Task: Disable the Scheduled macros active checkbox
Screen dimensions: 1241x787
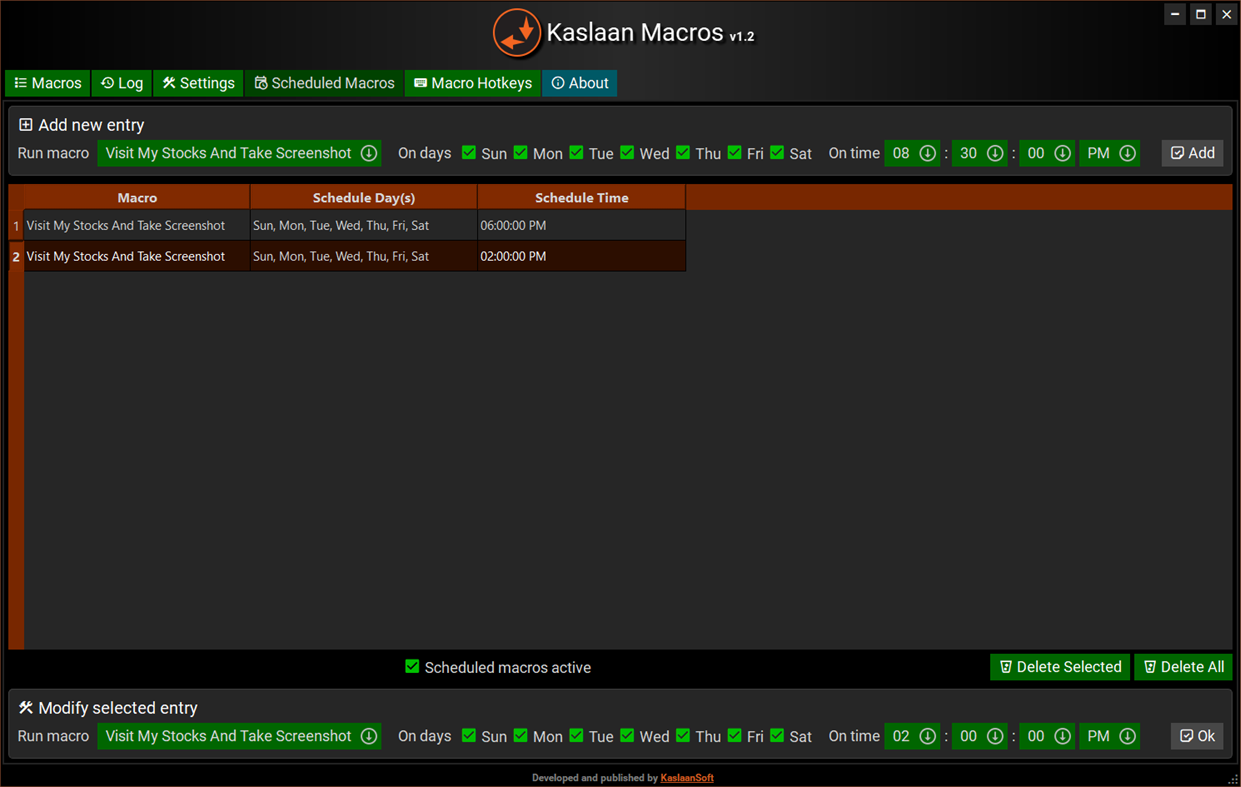Action: click(x=411, y=667)
